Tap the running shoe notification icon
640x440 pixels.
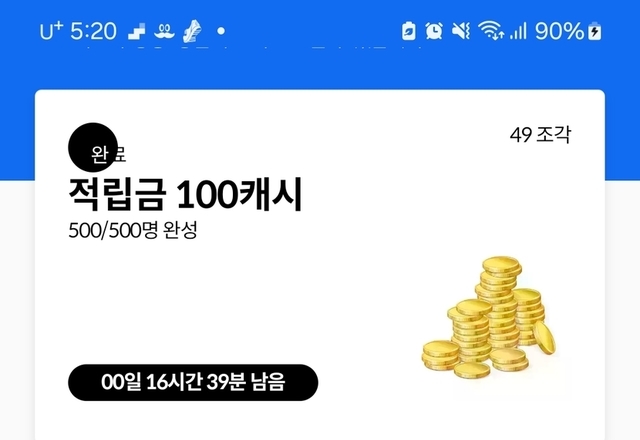coord(191,31)
